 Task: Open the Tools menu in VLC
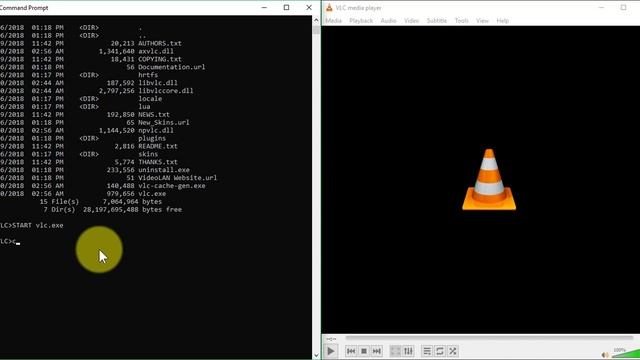click(462, 20)
